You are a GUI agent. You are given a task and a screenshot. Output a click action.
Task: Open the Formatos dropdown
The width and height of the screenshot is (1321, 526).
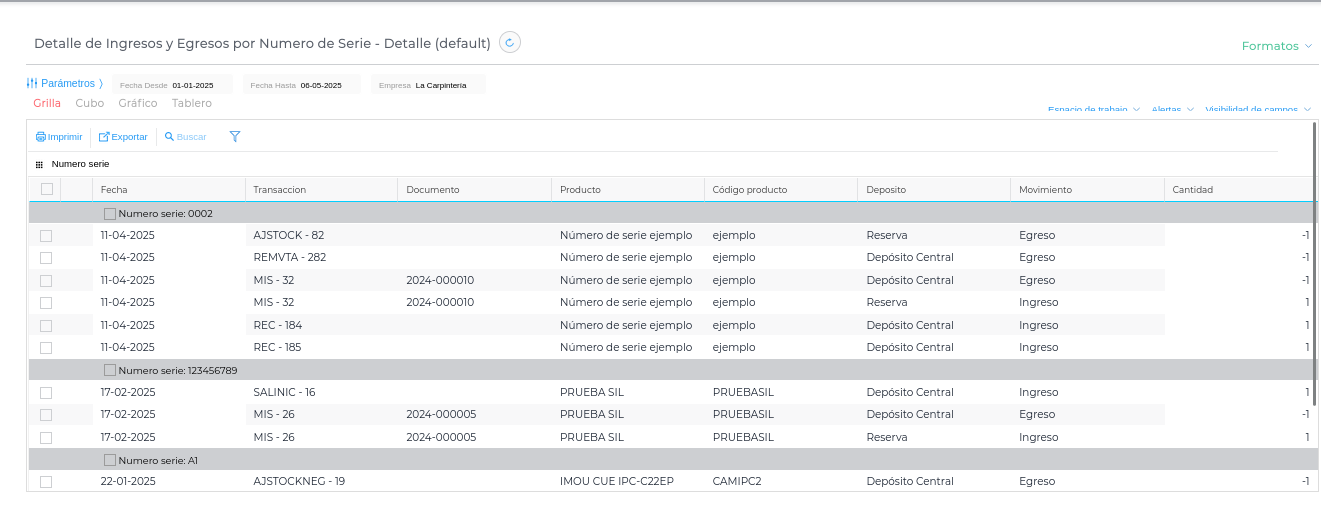pyautogui.click(x=1276, y=46)
